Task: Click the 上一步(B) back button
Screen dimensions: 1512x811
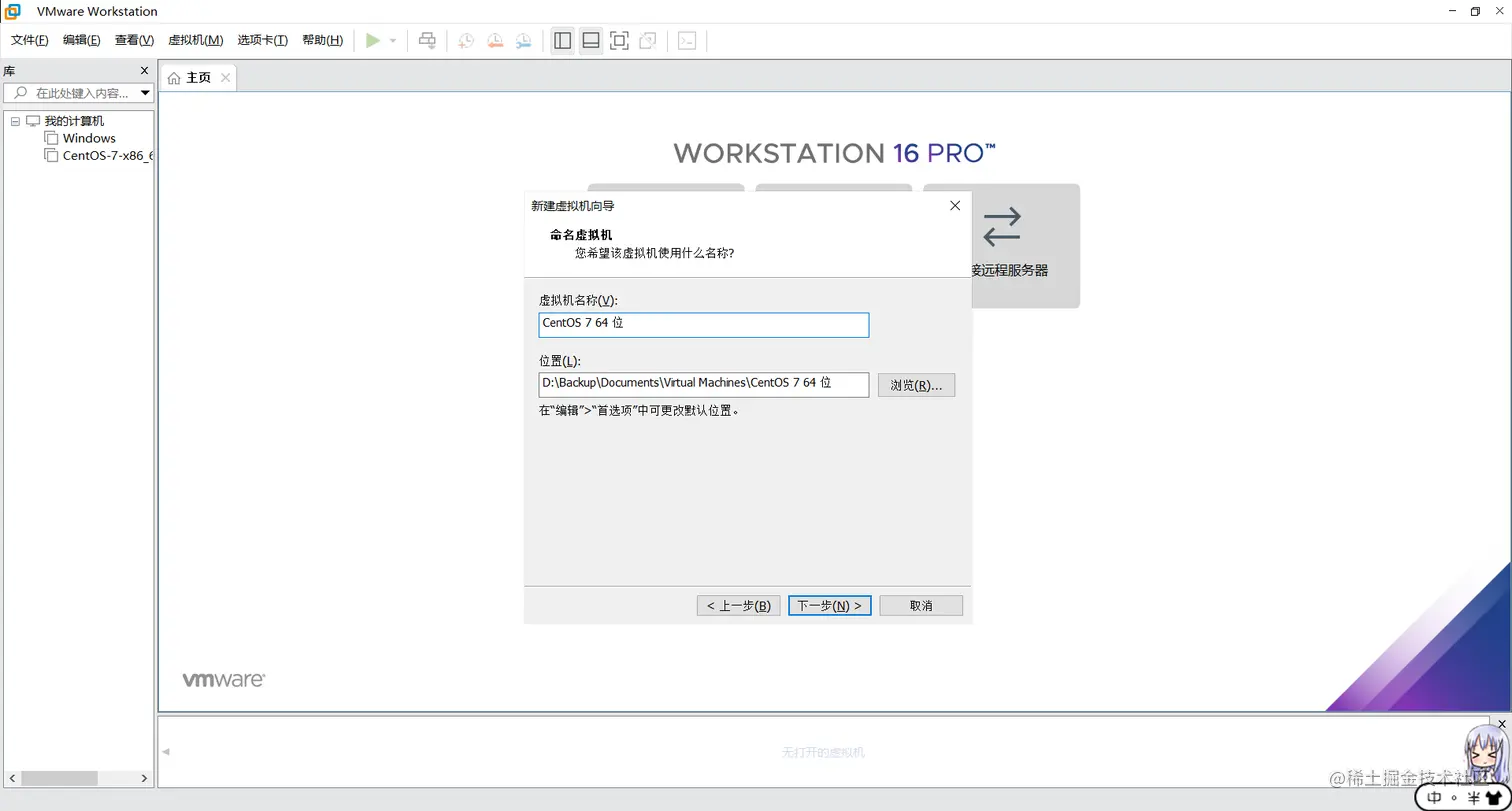Action: pyautogui.click(x=738, y=606)
